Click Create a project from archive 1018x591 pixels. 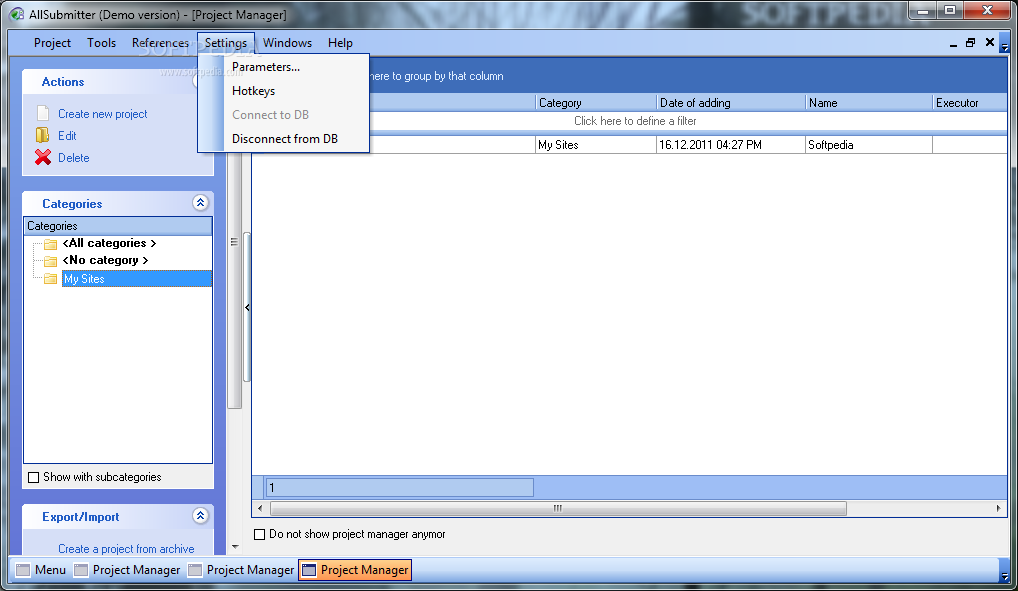pyautogui.click(x=126, y=549)
